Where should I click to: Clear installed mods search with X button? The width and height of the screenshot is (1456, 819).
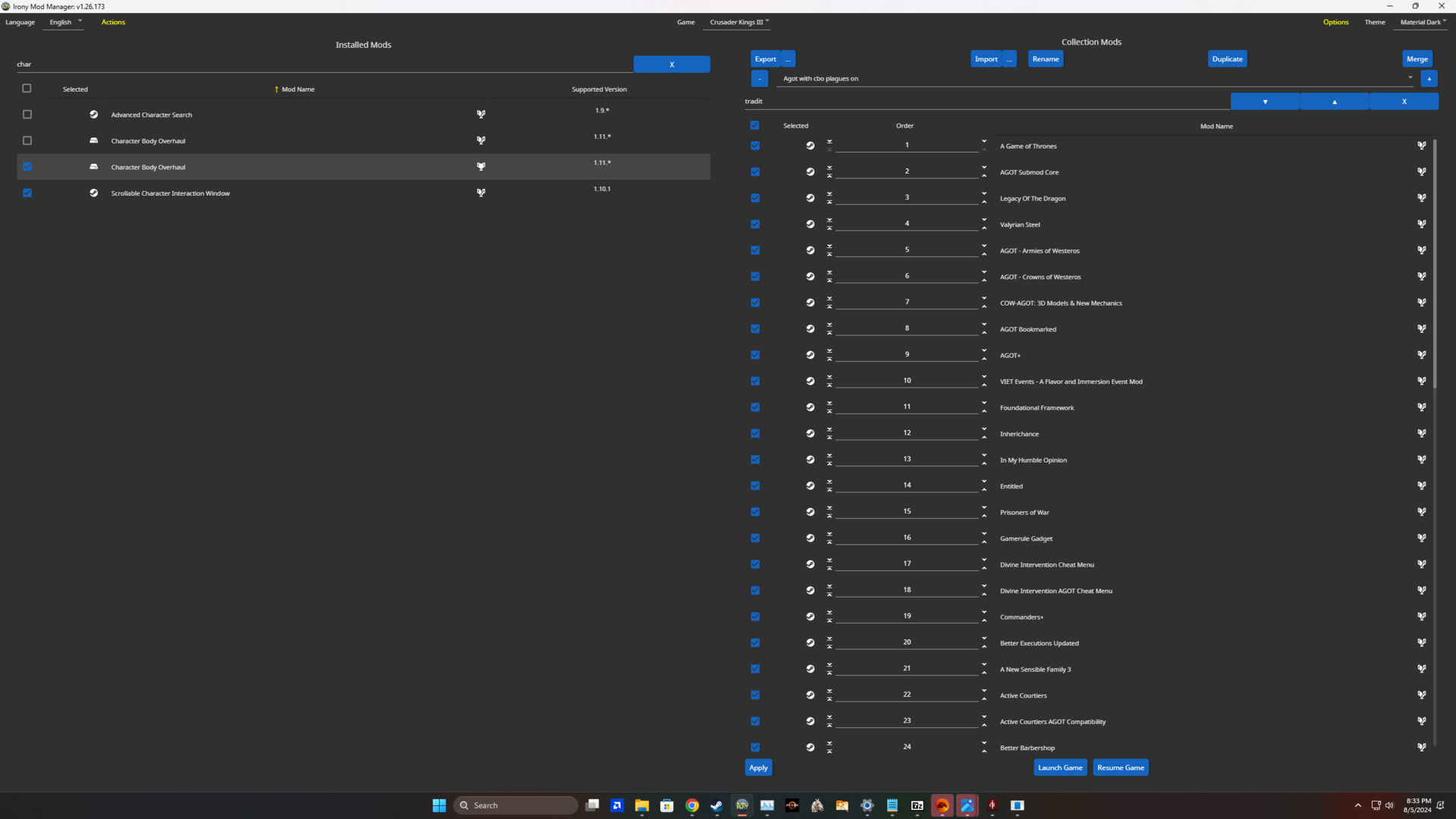(x=671, y=64)
